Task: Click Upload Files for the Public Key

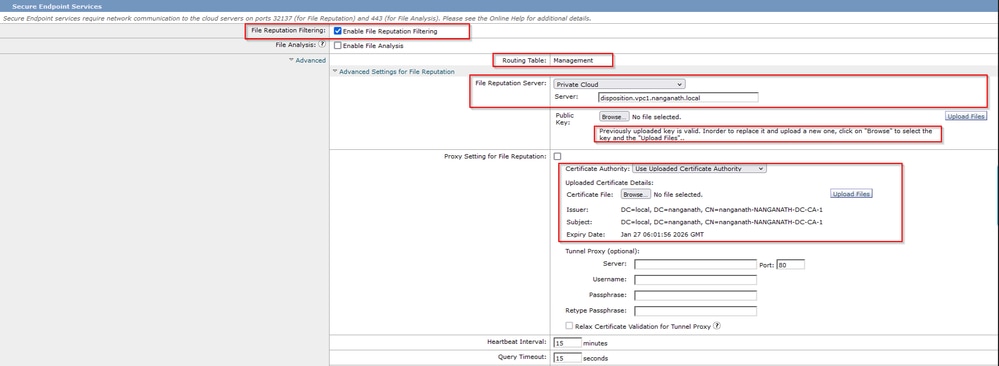Action: click(966, 116)
